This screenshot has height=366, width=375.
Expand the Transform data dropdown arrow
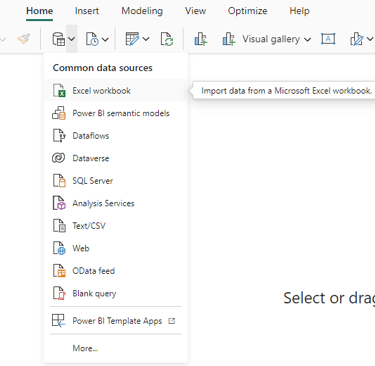pyautogui.click(x=146, y=39)
